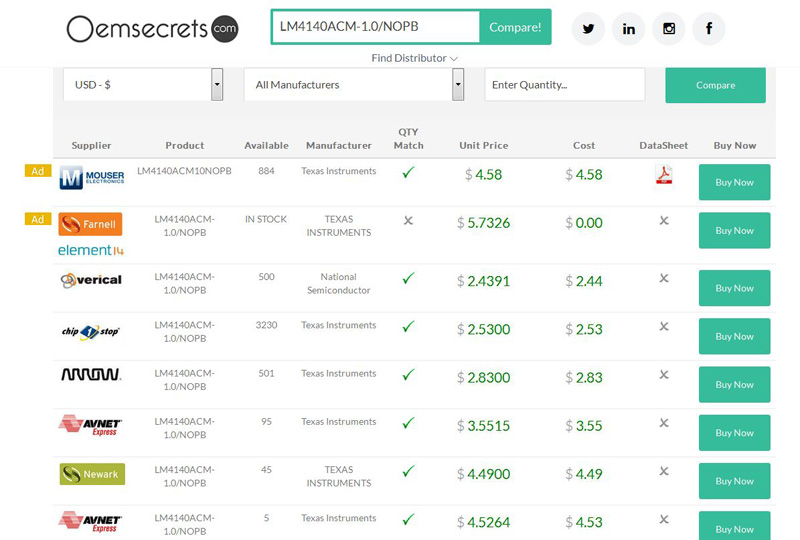Screen dimensions: 800x540
Task: Click the $2.5300 unit price
Action: click(x=483, y=329)
